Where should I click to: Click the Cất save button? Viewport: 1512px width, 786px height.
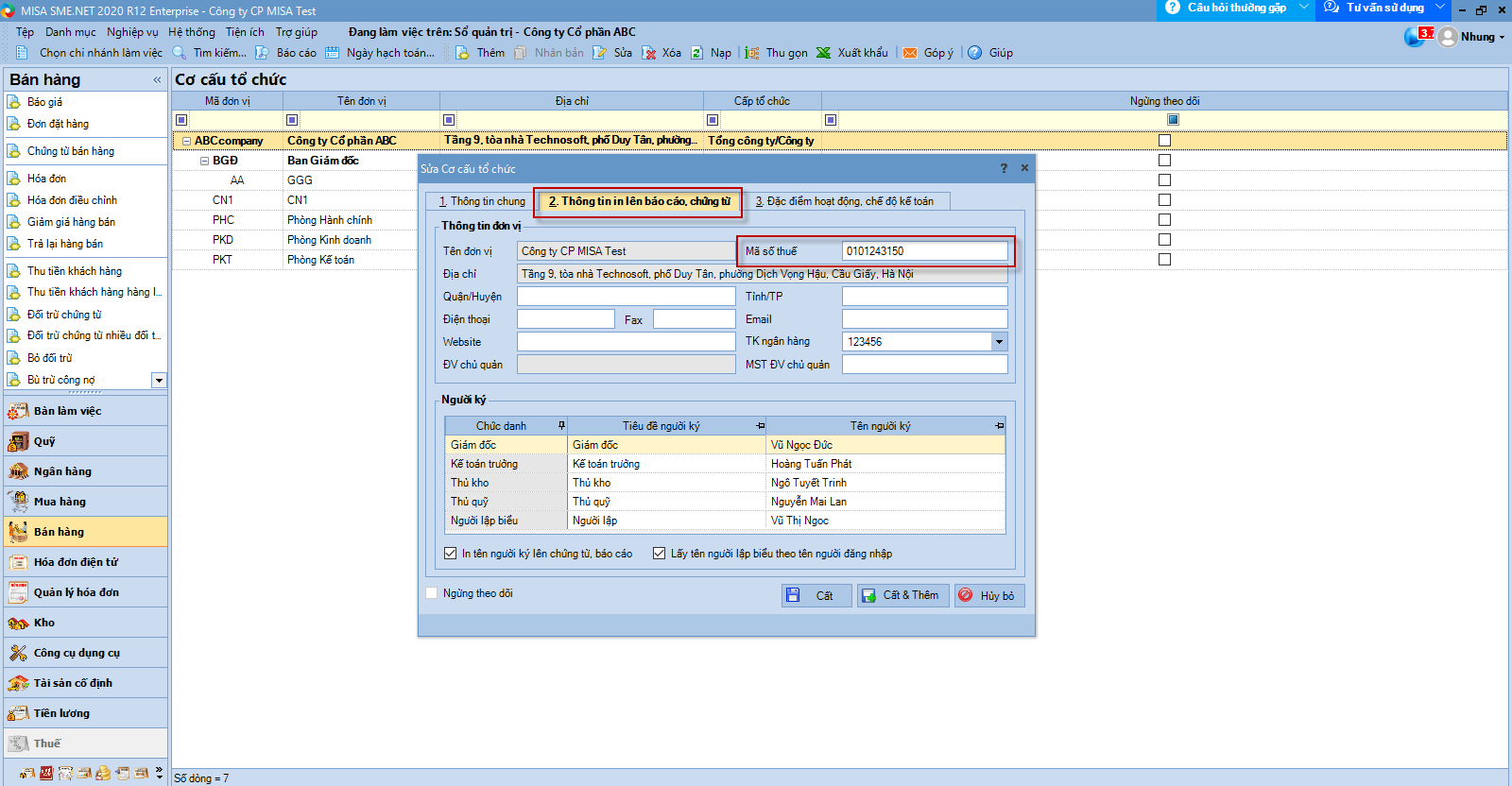(815, 595)
